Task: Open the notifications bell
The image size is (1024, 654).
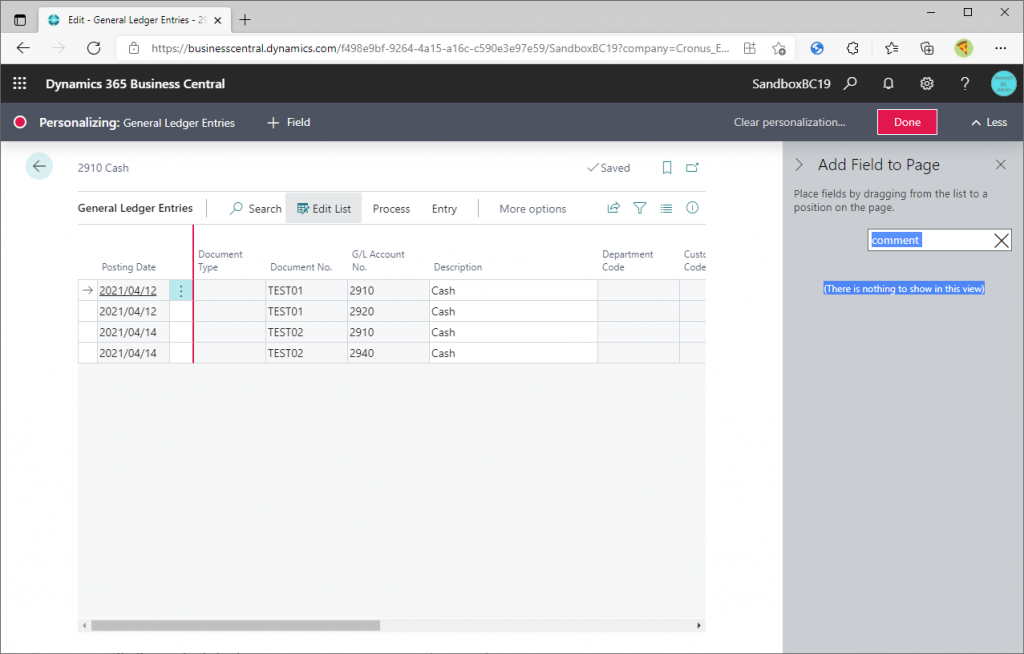Action: click(x=888, y=84)
